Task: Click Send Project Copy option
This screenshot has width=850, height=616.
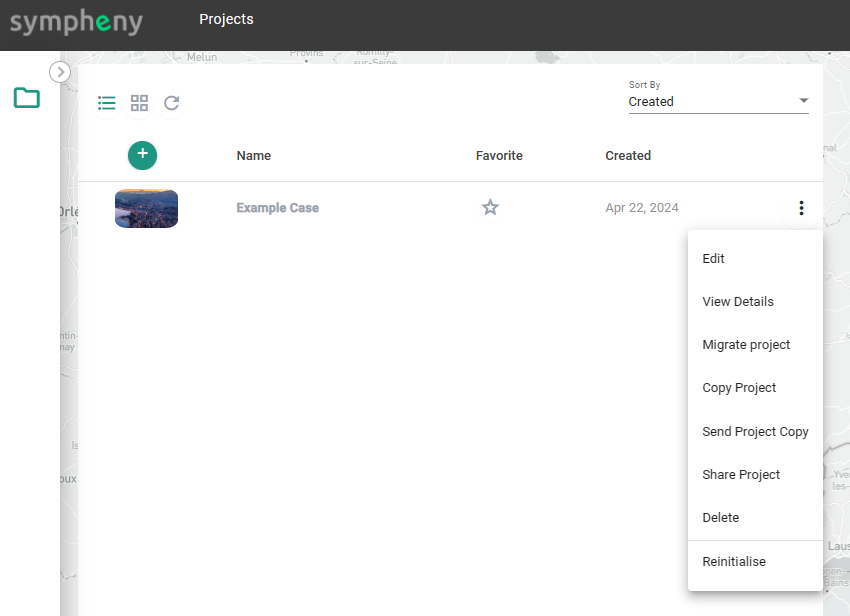Action: [x=755, y=432]
